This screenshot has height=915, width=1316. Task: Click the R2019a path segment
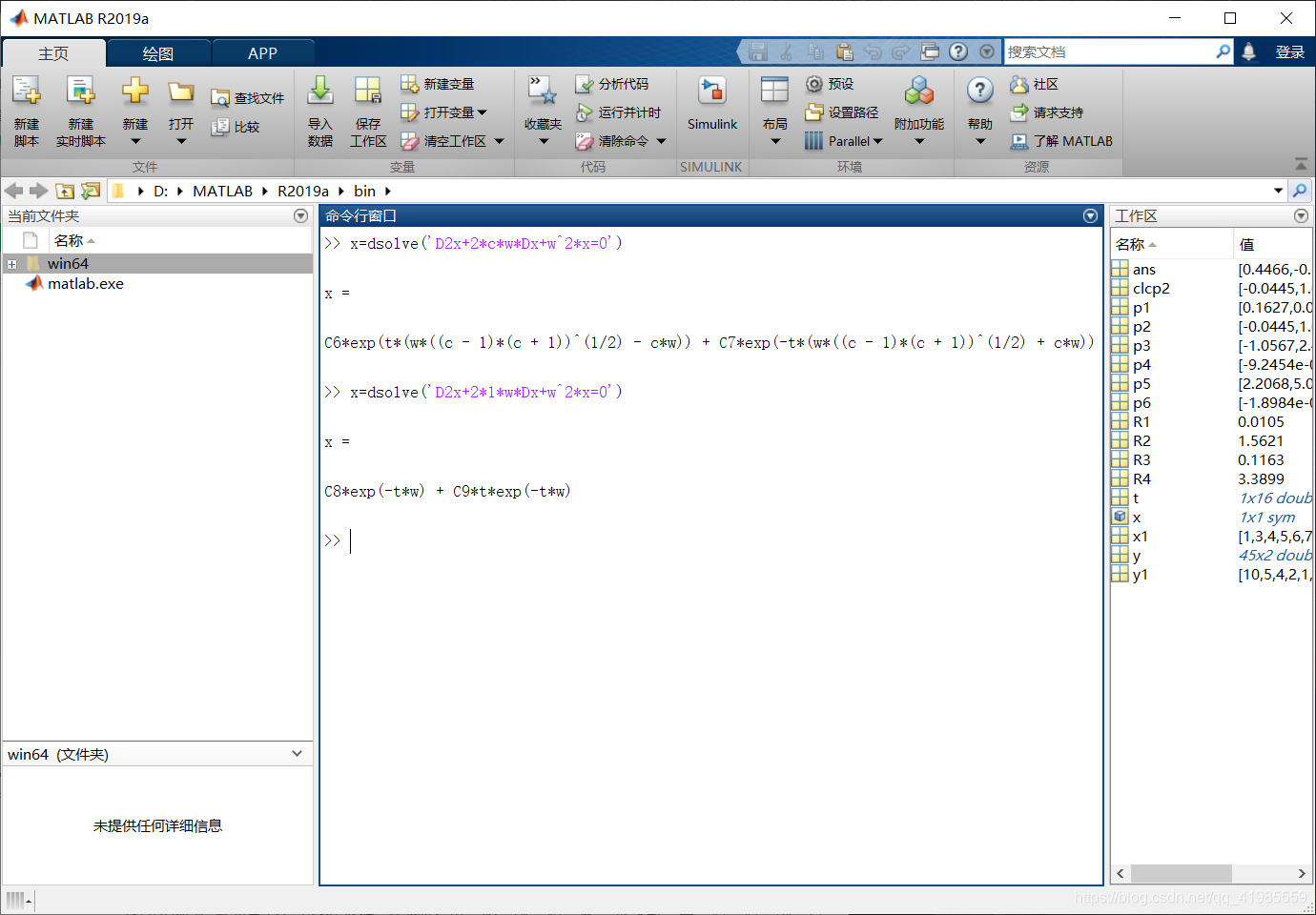pyautogui.click(x=303, y=191)
